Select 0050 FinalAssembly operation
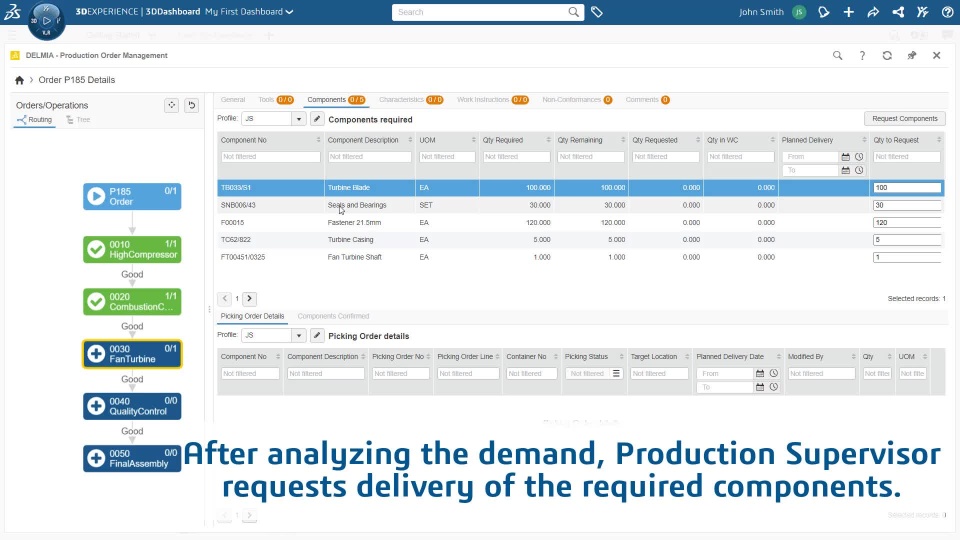The height and width of the screenshot is (540, 960). pyautogui.click(x=132, y=459)
